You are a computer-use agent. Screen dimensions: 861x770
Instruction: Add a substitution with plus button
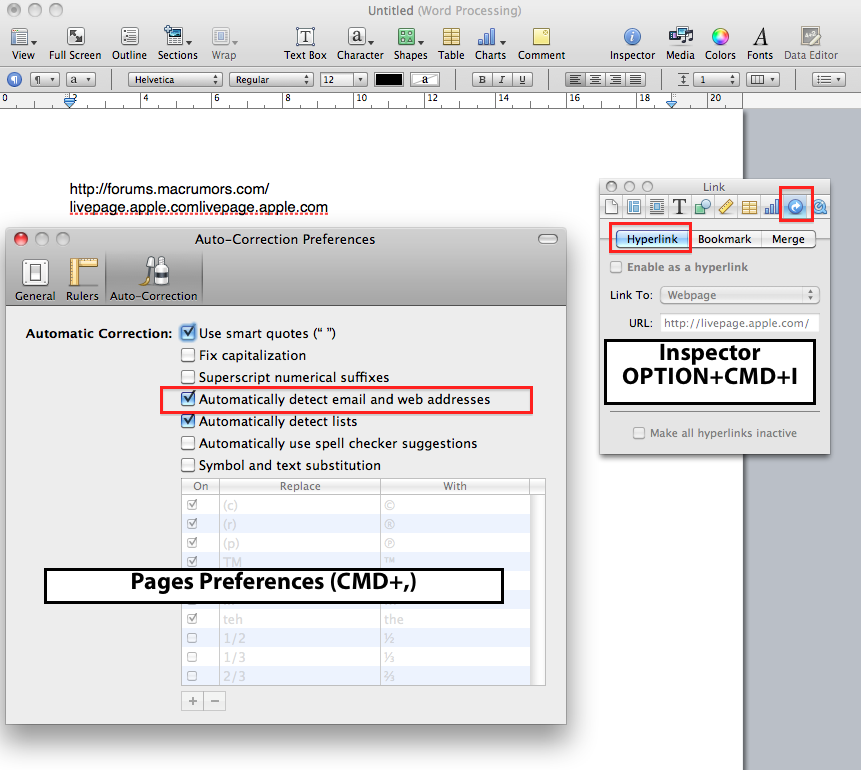click(193, 701)
